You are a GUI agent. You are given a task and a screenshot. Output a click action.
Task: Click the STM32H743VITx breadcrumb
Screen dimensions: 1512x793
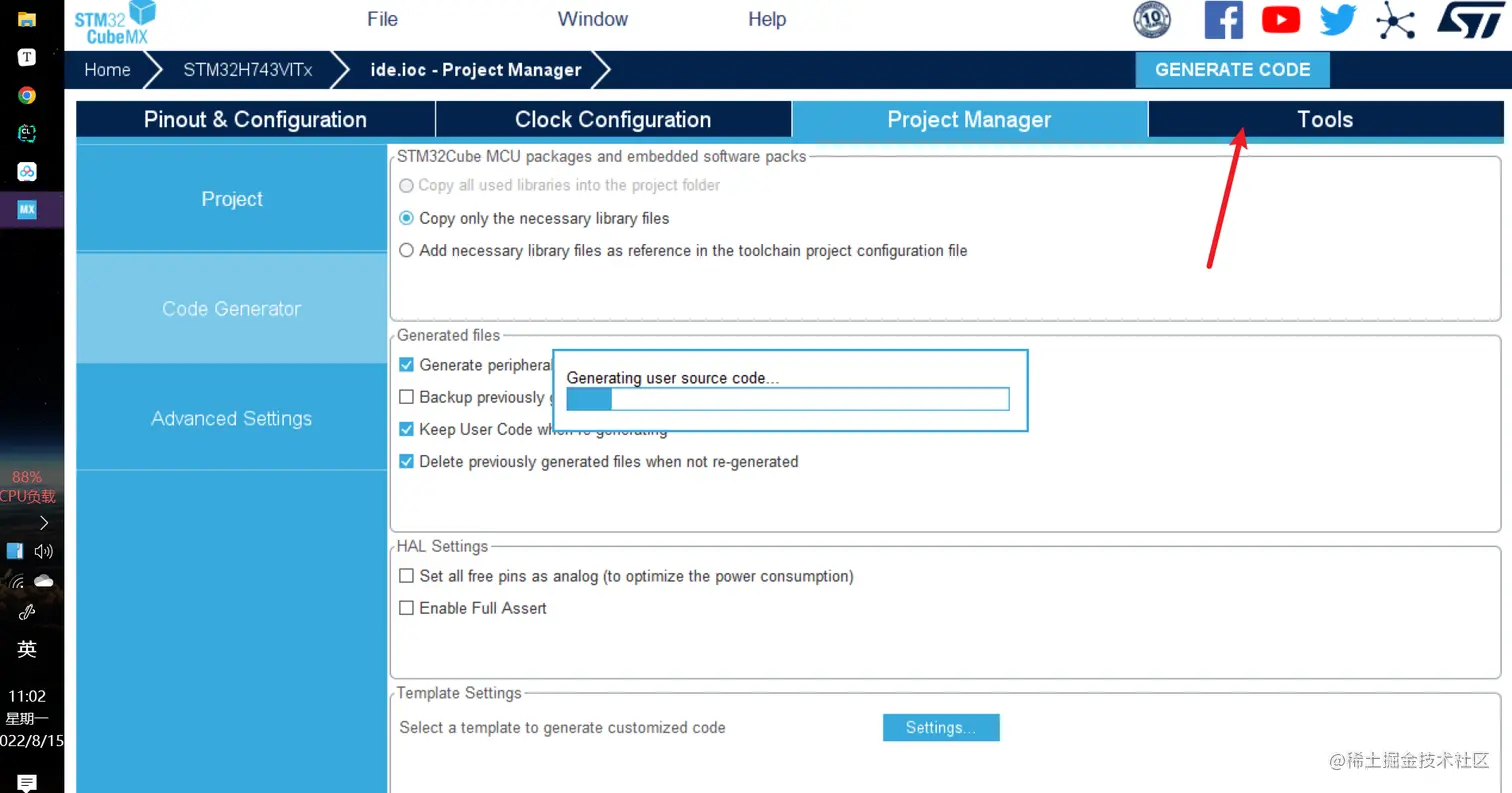[248, 70]
